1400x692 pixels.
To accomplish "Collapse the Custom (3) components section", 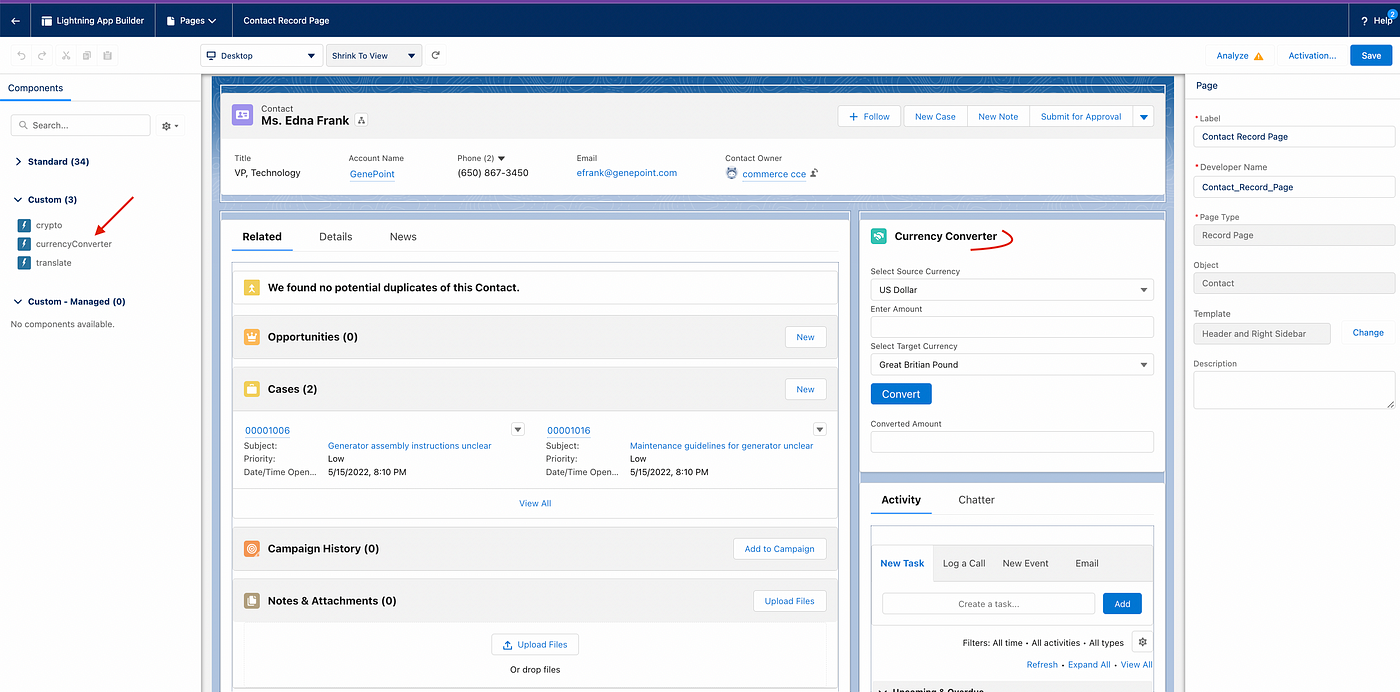I will [x=19, y=200].
